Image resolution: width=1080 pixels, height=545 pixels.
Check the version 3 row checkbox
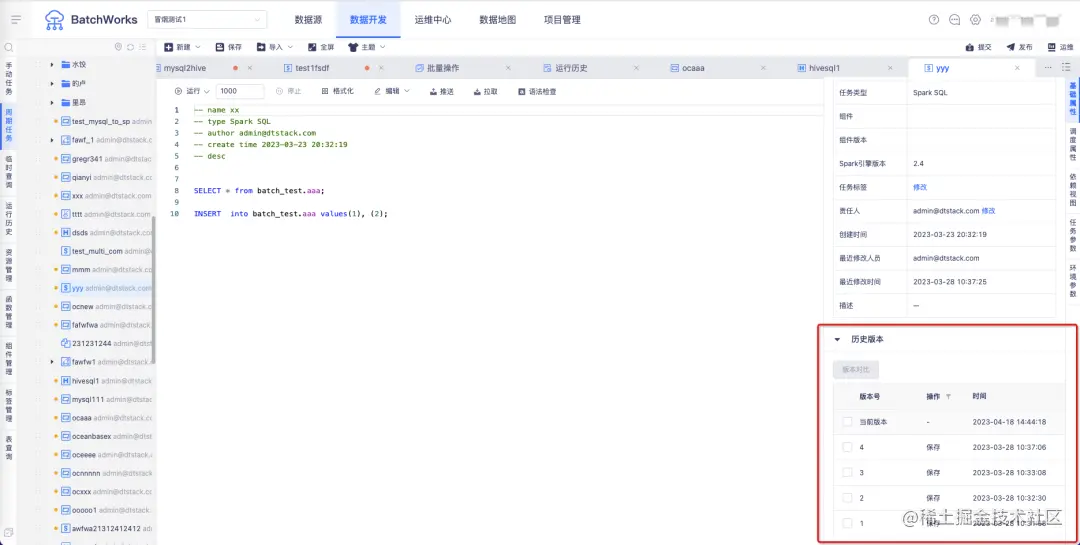click(x=847, y=473)
